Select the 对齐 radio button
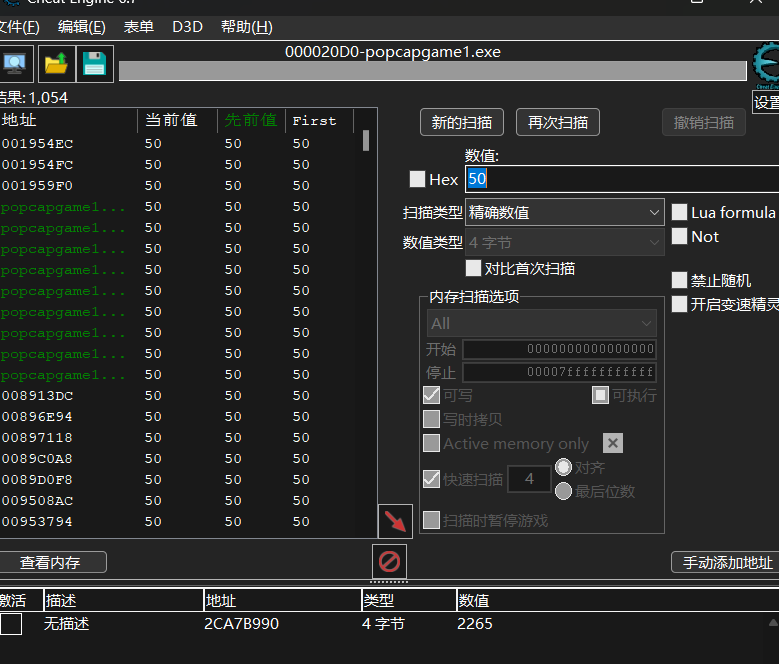Screen dimensions: 779x664 click(x=563, y=467)
